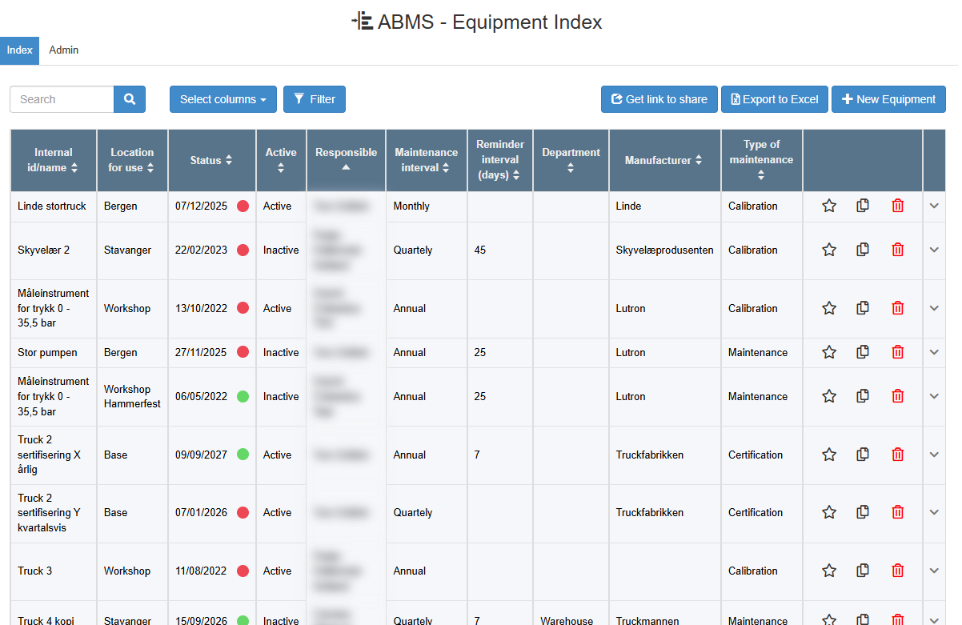Copy the Stor pumpen equipment entry

[x=863, y=352]
